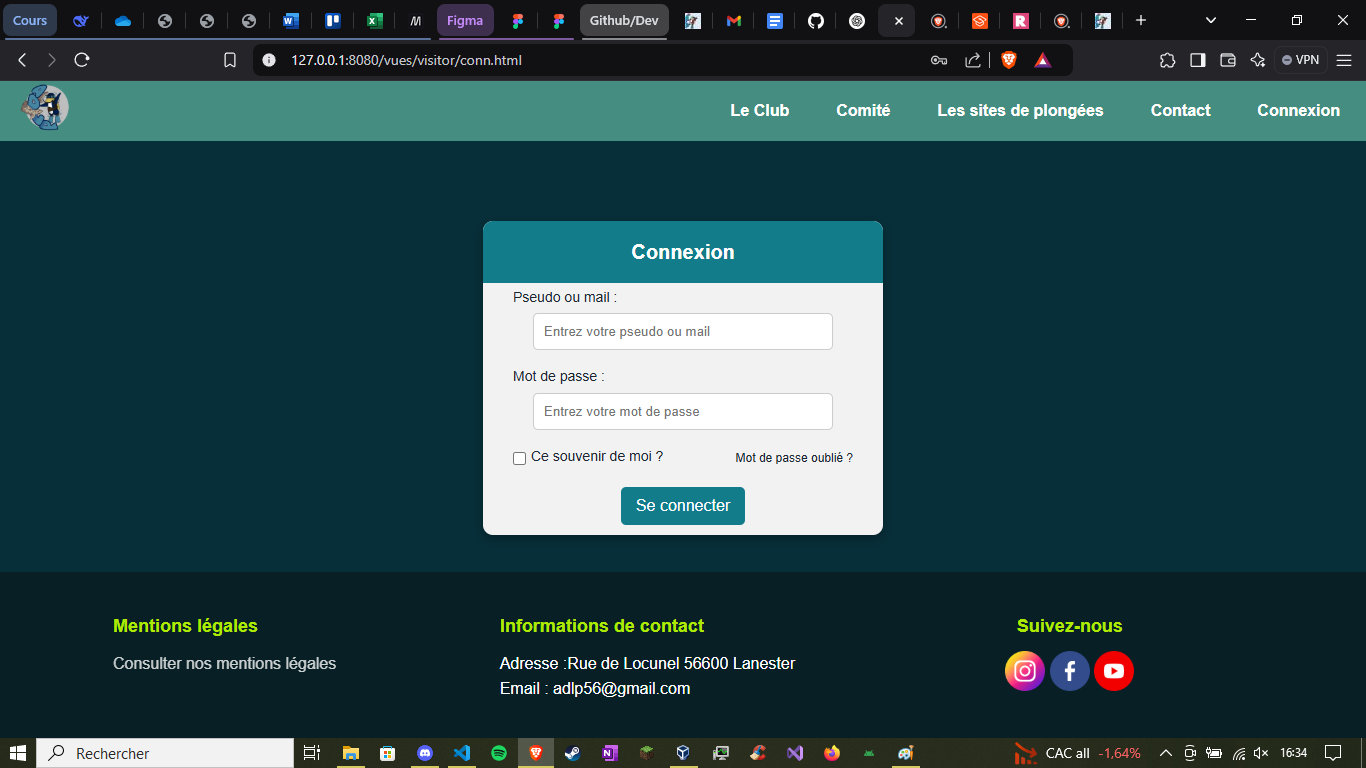Click the Facebook icon under Suivez-nous
The width and height of the screenshot is (1366, 768).
click(1069, 671)
